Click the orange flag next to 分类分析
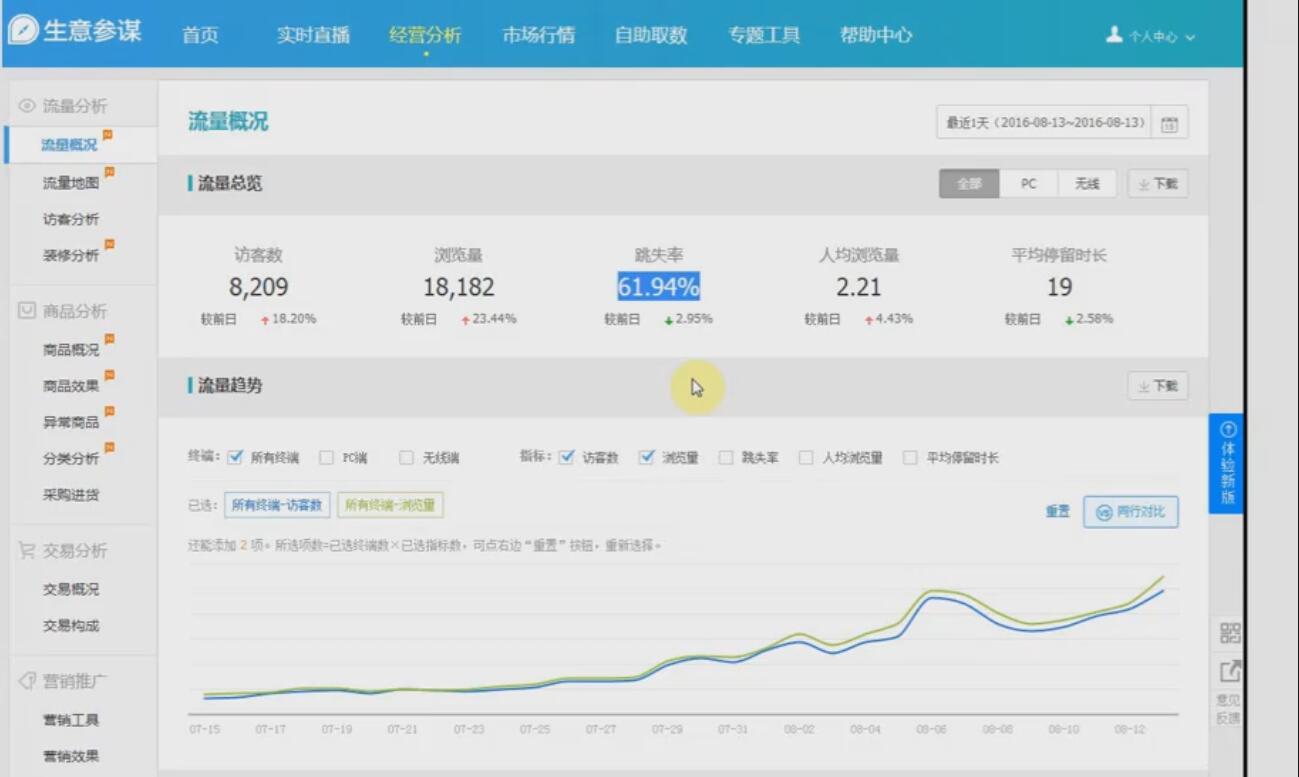 [108, 447]
